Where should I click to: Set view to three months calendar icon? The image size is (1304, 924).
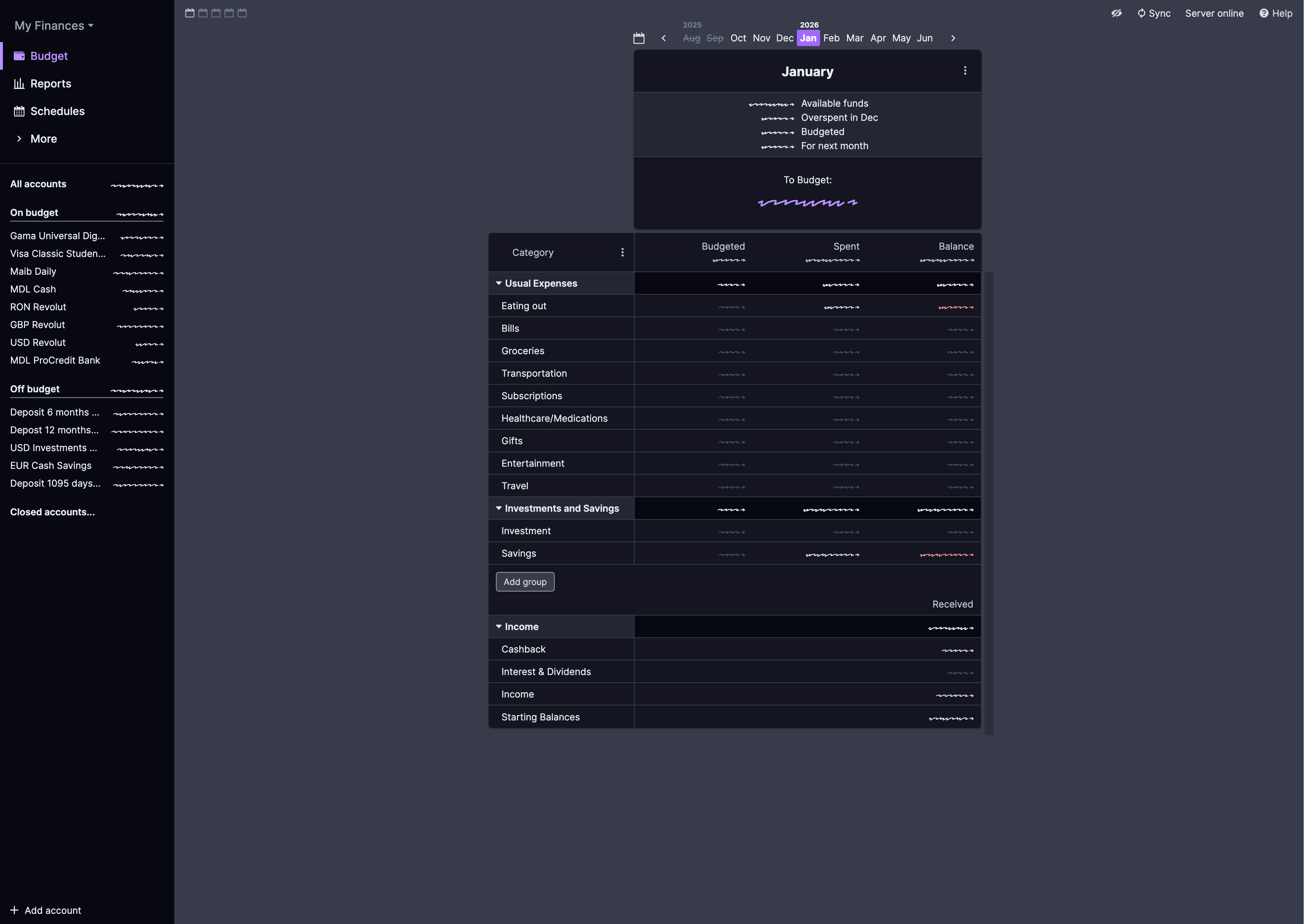(x=216, y=13)
